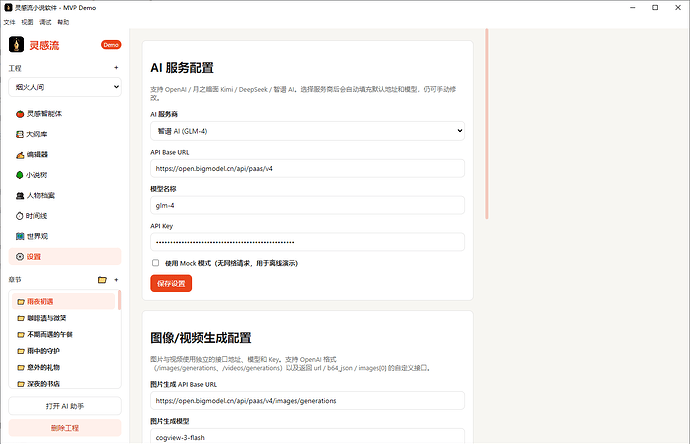Open the 世界观 map icon

tap(20, 236)
